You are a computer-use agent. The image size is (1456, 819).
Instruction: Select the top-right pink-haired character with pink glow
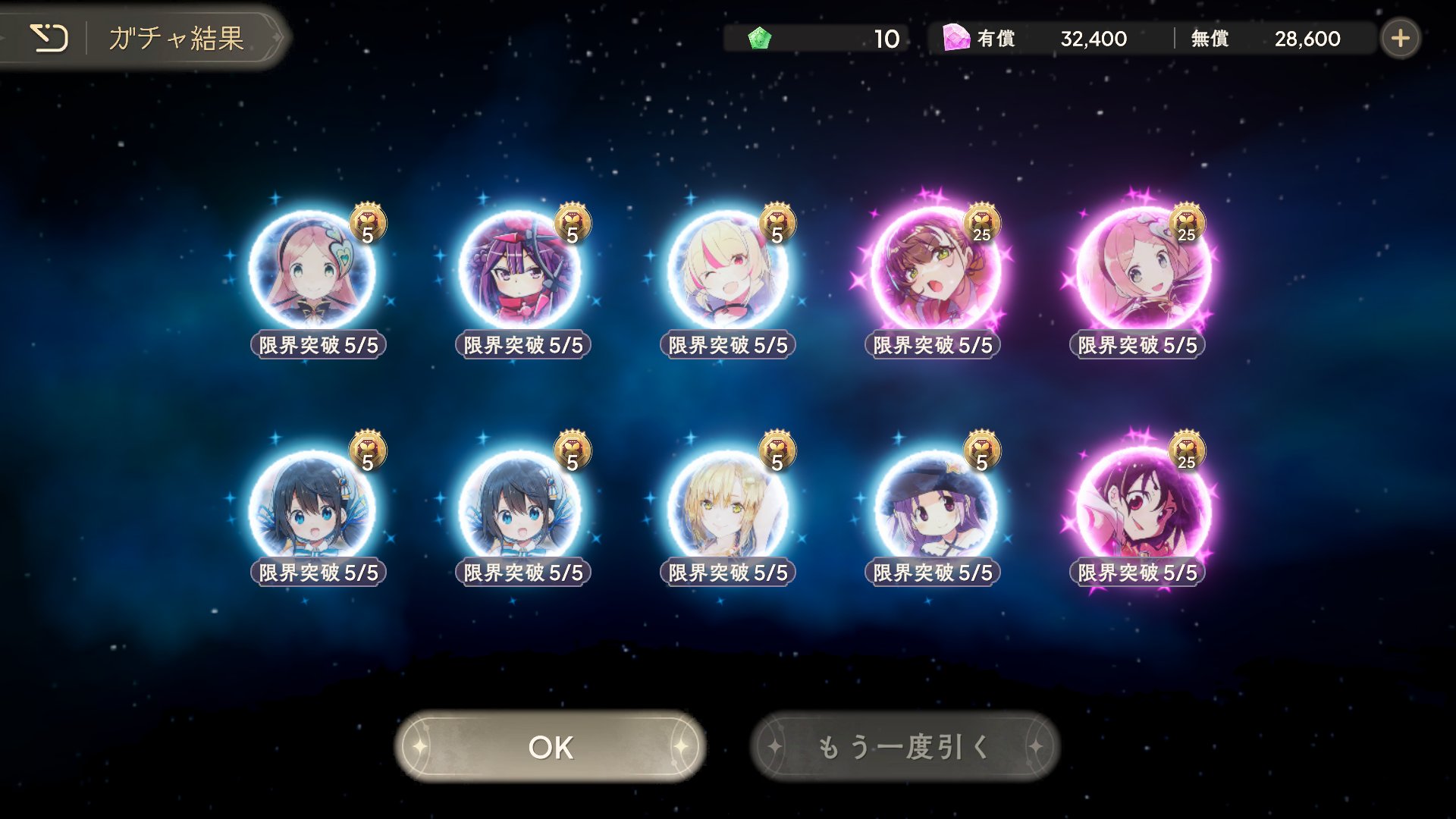click(x=1140, y=268)
